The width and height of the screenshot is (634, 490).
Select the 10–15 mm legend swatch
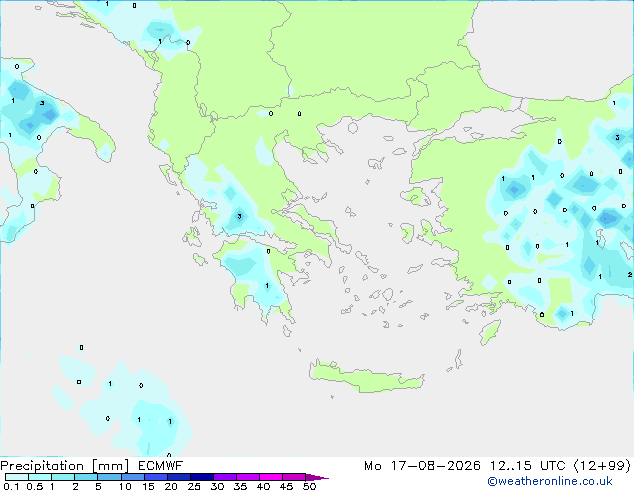(133, 477)
